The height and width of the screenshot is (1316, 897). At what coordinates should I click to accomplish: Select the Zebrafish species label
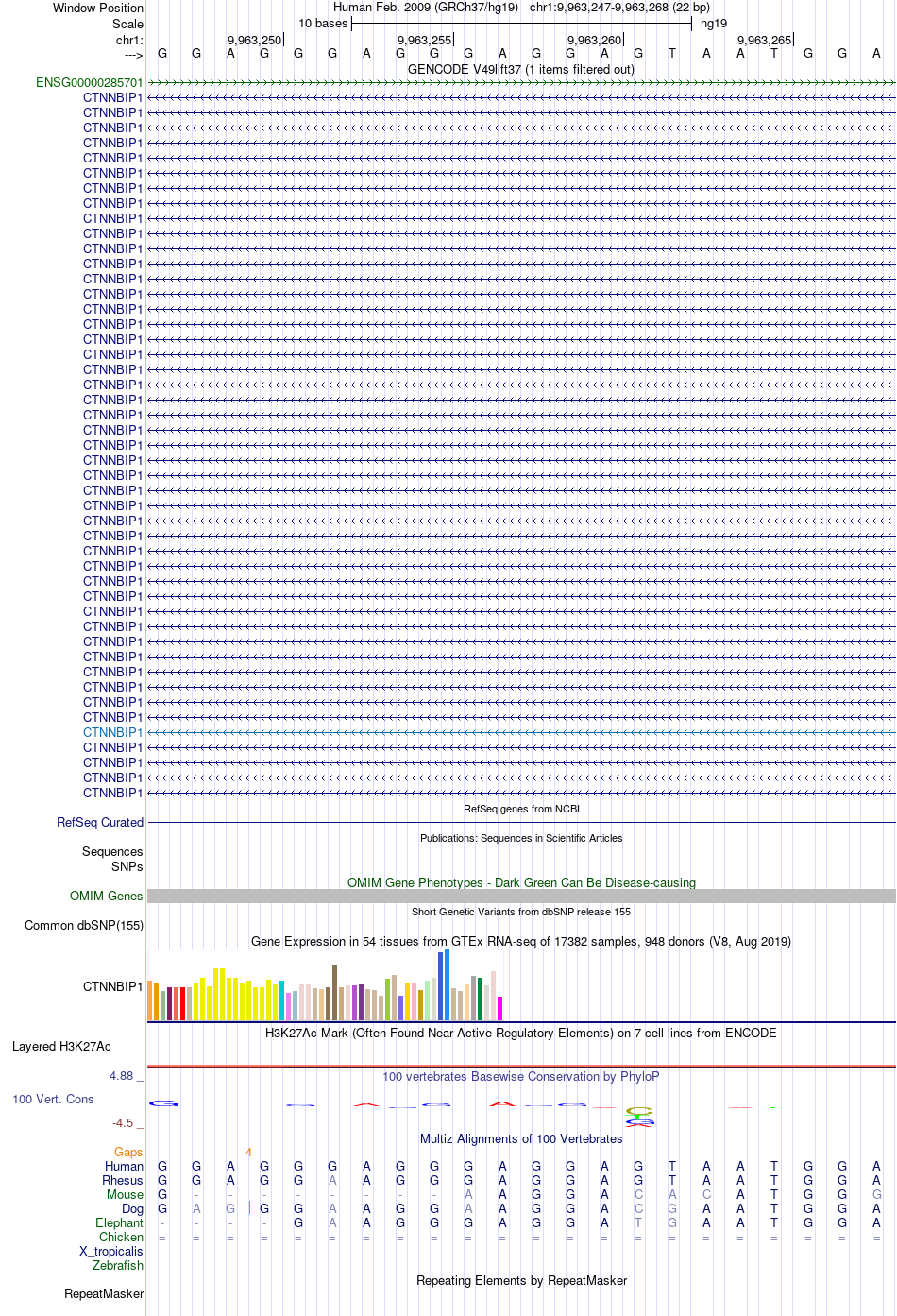click(x=118, y=1266)
